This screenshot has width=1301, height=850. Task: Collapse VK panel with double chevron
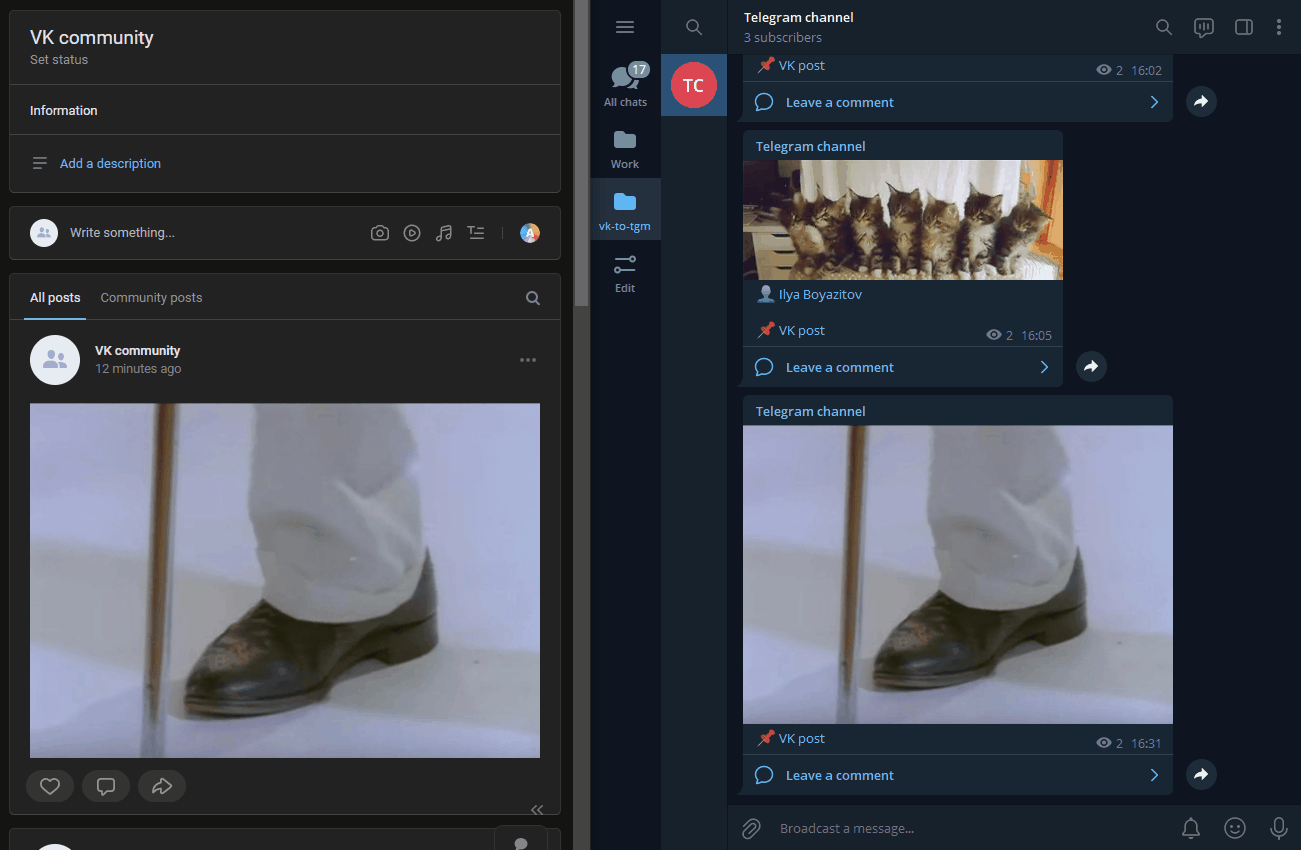(537, 810)
